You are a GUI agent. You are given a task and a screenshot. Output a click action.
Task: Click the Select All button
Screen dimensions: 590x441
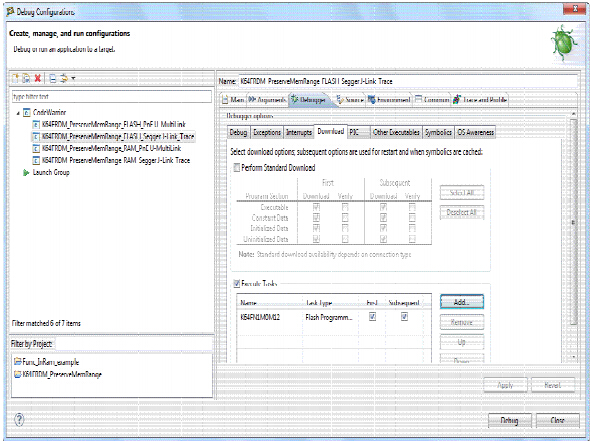coord(462,193)
